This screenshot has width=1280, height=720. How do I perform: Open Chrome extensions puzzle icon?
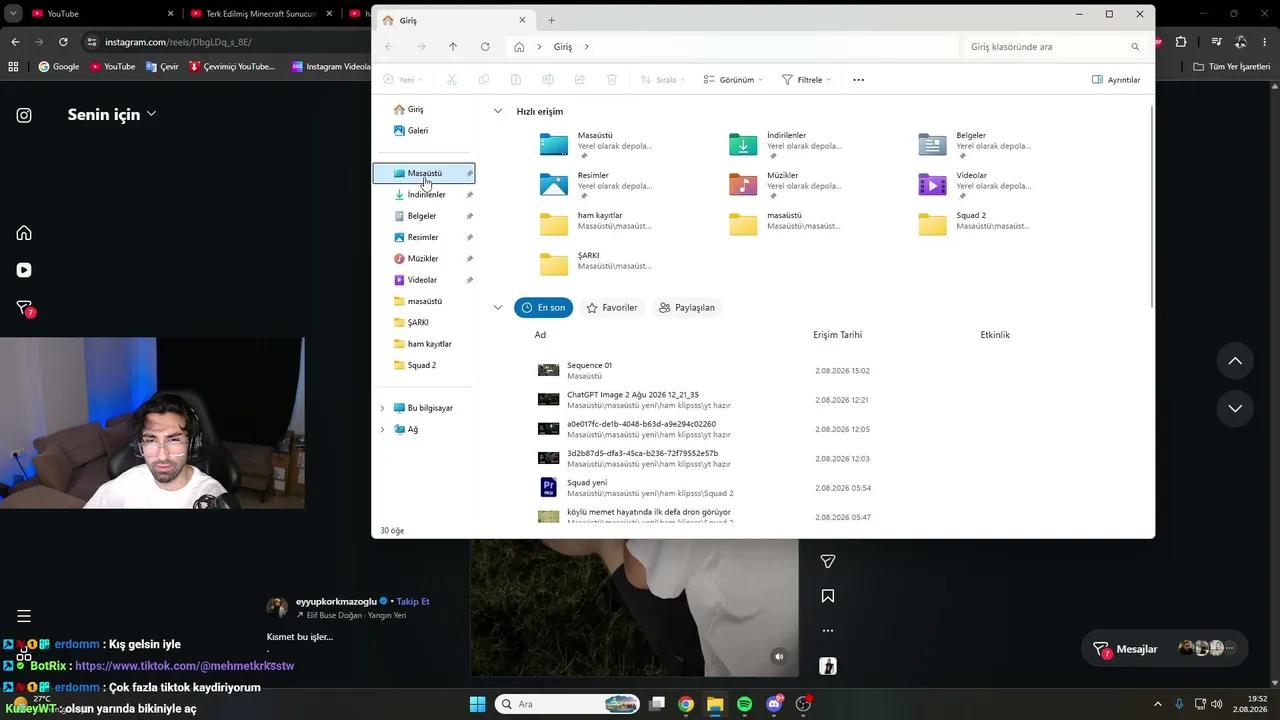point(1181,42)
